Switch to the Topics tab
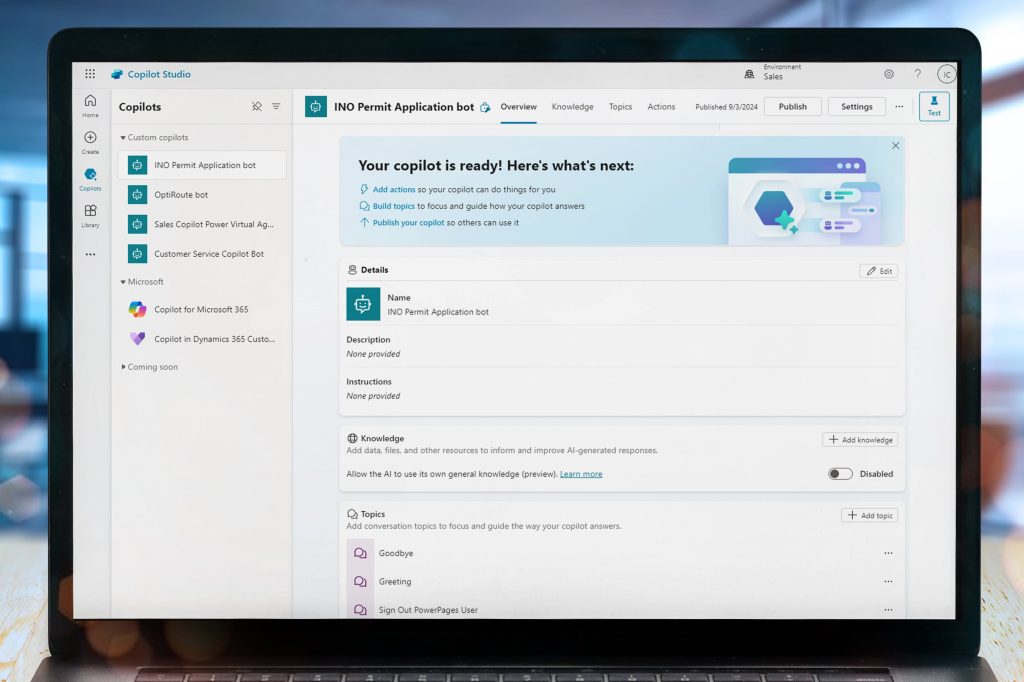The height and width of the screenshot is (682, 1024). click(x=620, y=106)
